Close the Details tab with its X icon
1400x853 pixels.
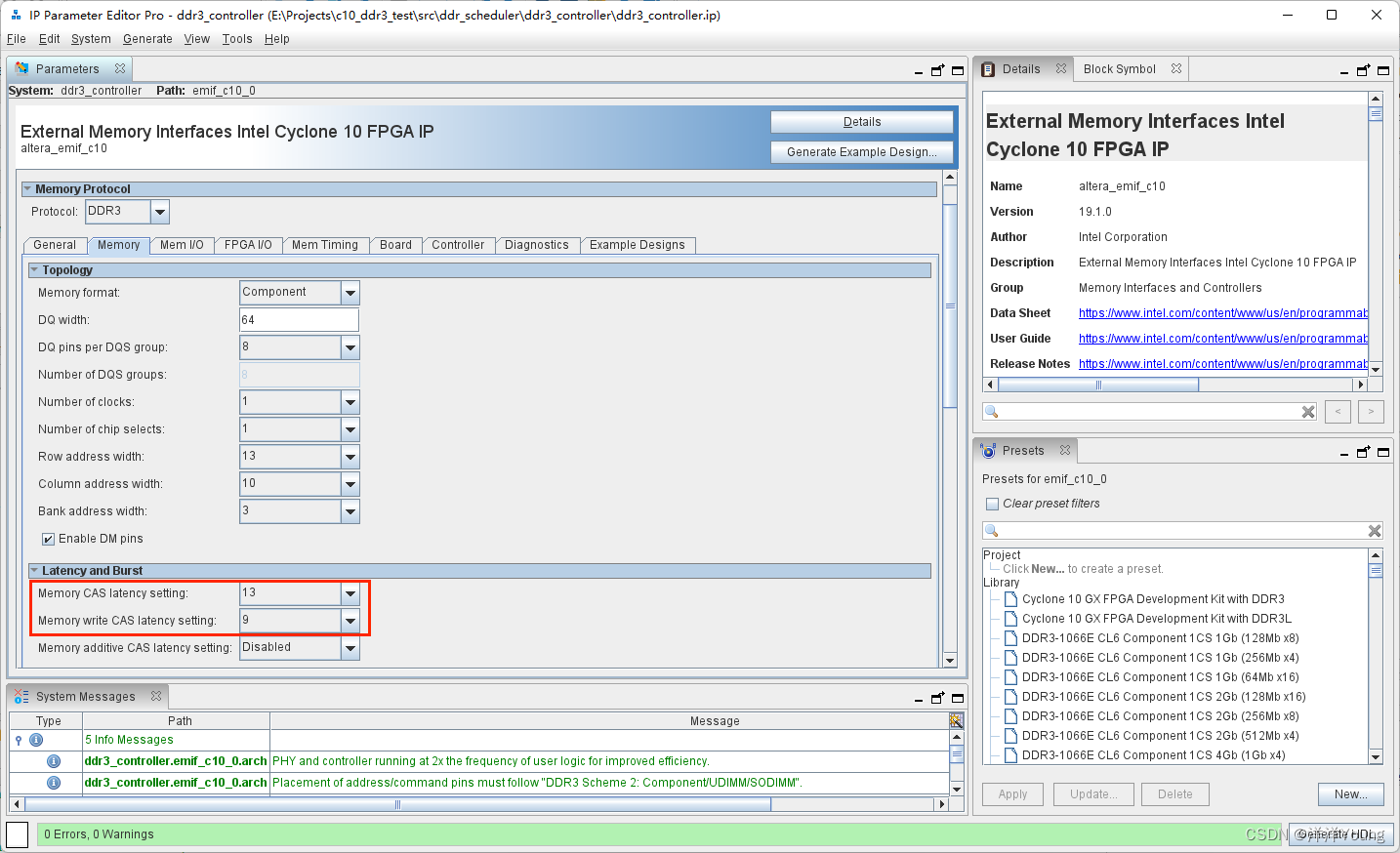pyautogui.click(x=1061, y=68)
